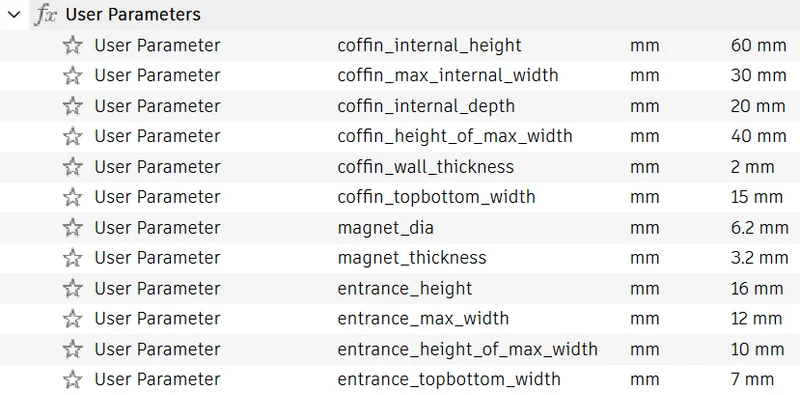The height and width of the screenshot is (395, 800).
Task: Open the unit cell for coffin_wall_thickness
Action: 644,167
